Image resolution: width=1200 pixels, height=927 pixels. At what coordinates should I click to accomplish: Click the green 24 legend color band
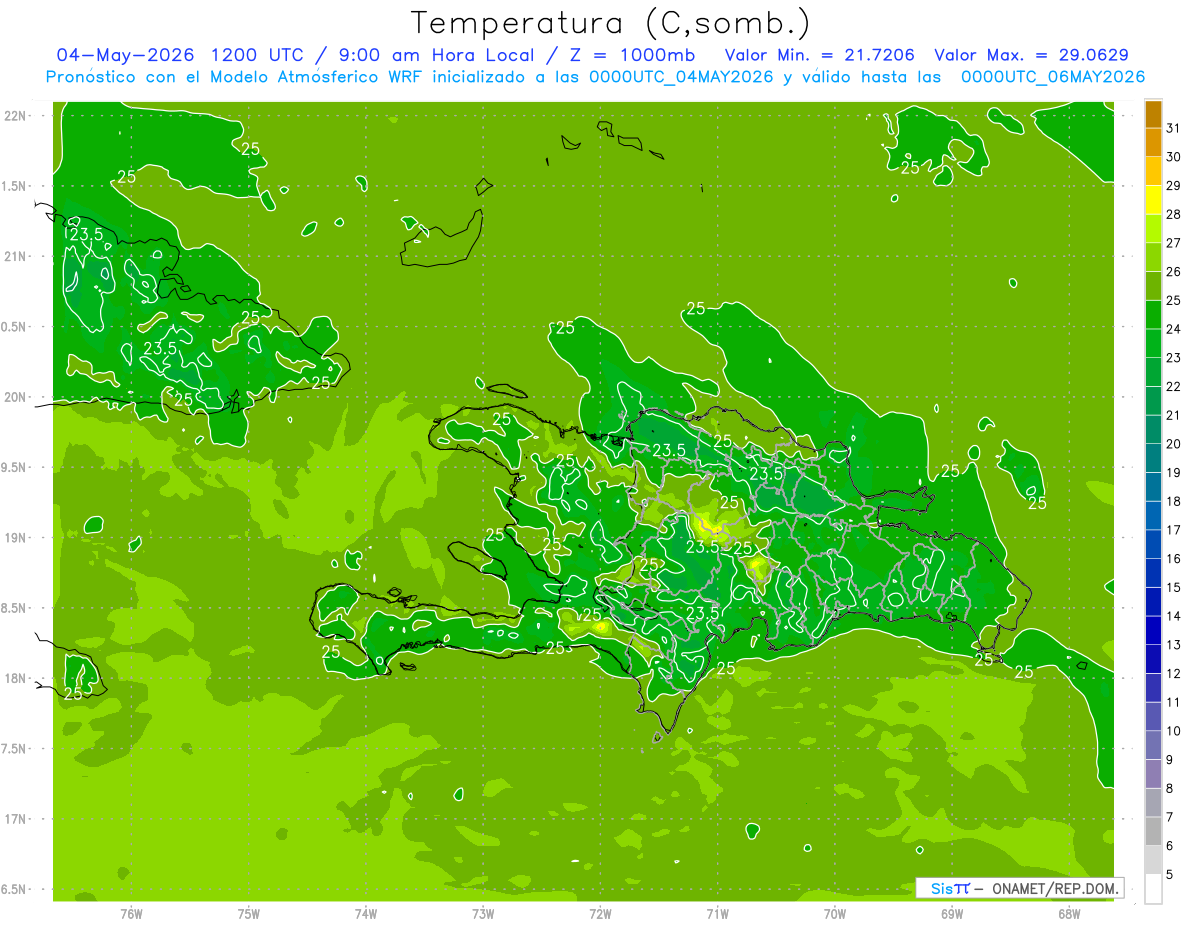1153,315
